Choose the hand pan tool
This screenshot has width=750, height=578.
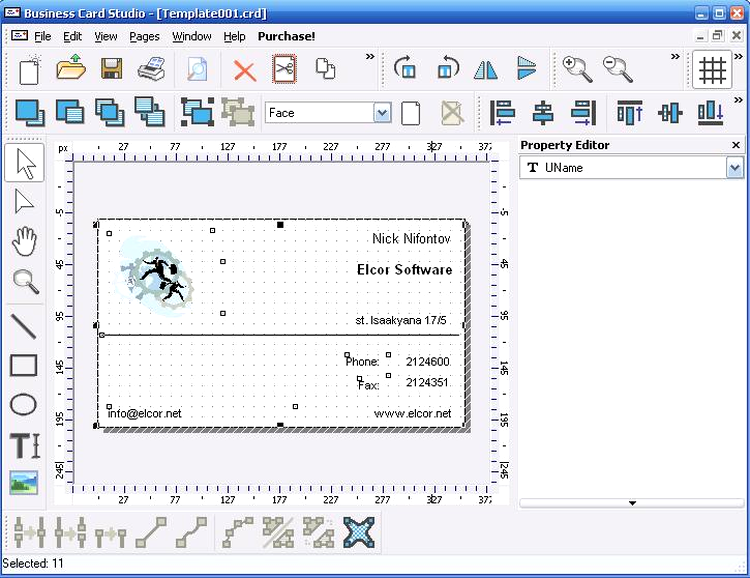point(24,241)
